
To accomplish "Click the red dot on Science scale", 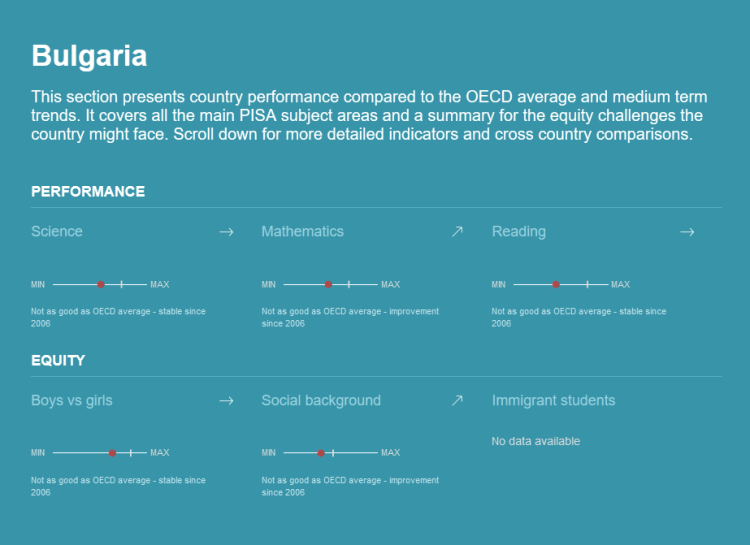I will pyautogui.click(x=101, y=285).
